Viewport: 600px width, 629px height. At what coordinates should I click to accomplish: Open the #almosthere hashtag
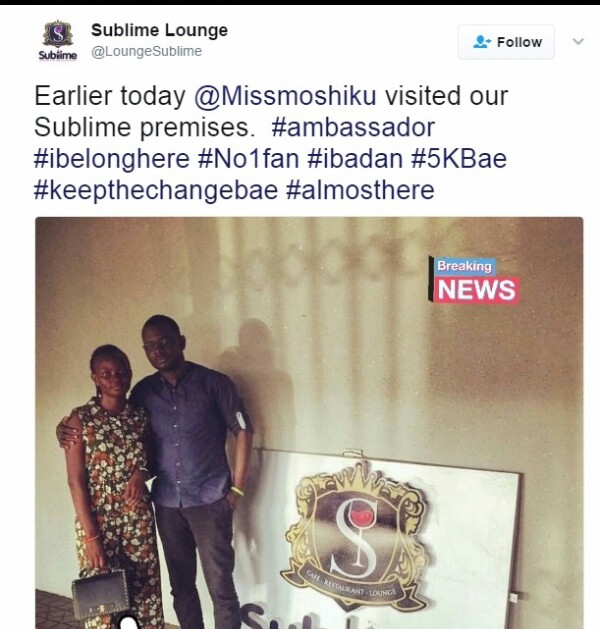click(x=360, y=190)
